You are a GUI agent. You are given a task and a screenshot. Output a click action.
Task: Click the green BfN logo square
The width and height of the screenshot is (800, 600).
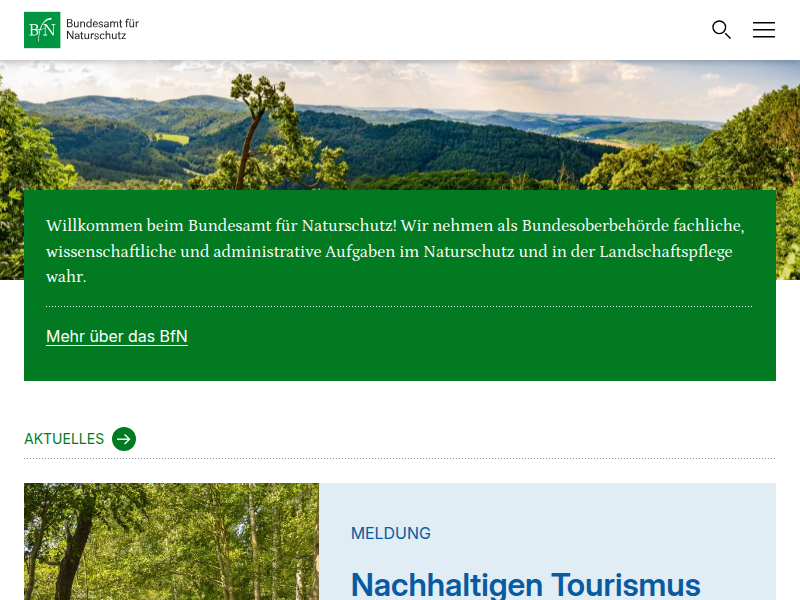42,30
